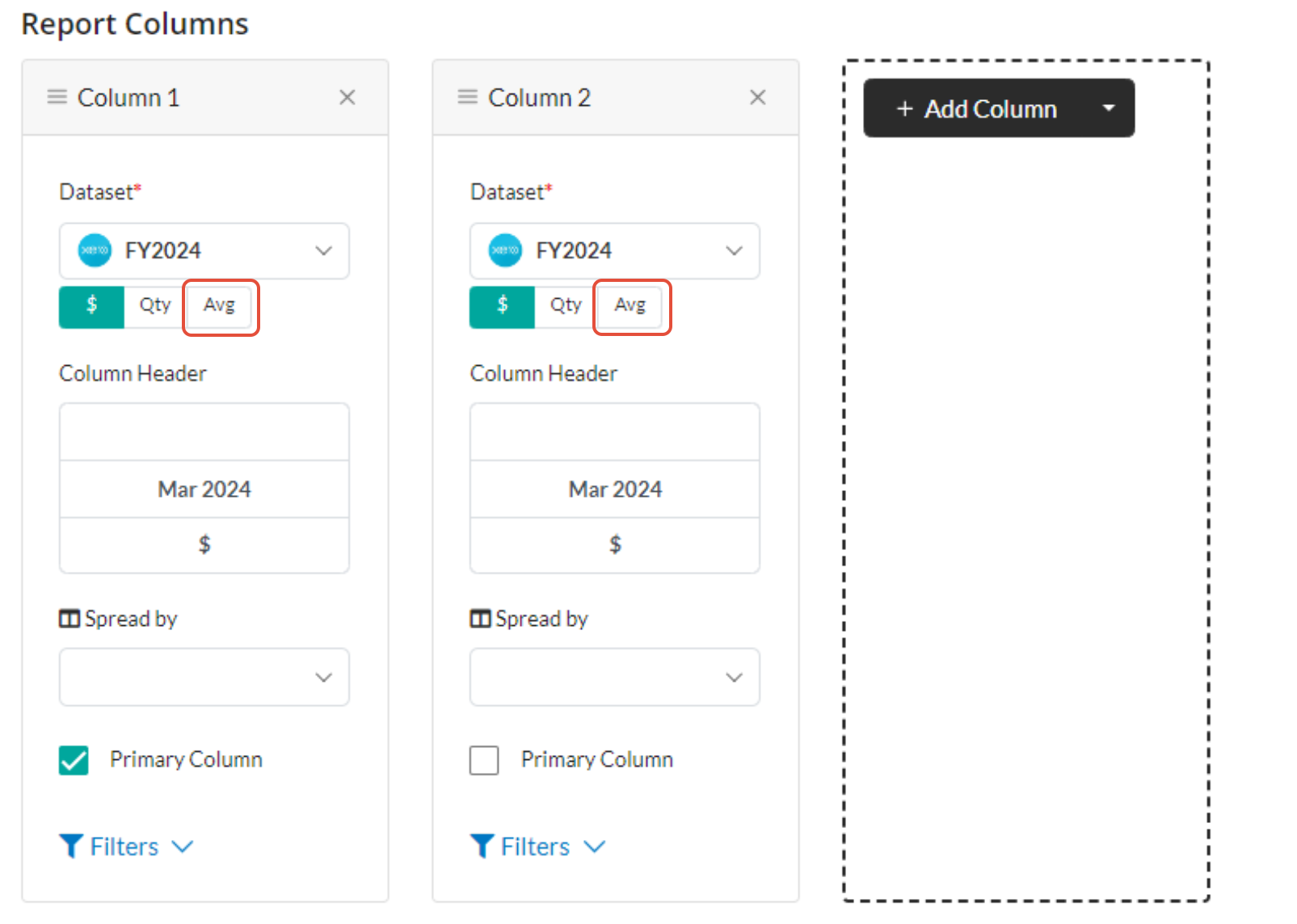Open the Add Column split-button arrow
Screen dimensions: 1297x924
[x=1109, y=107]
